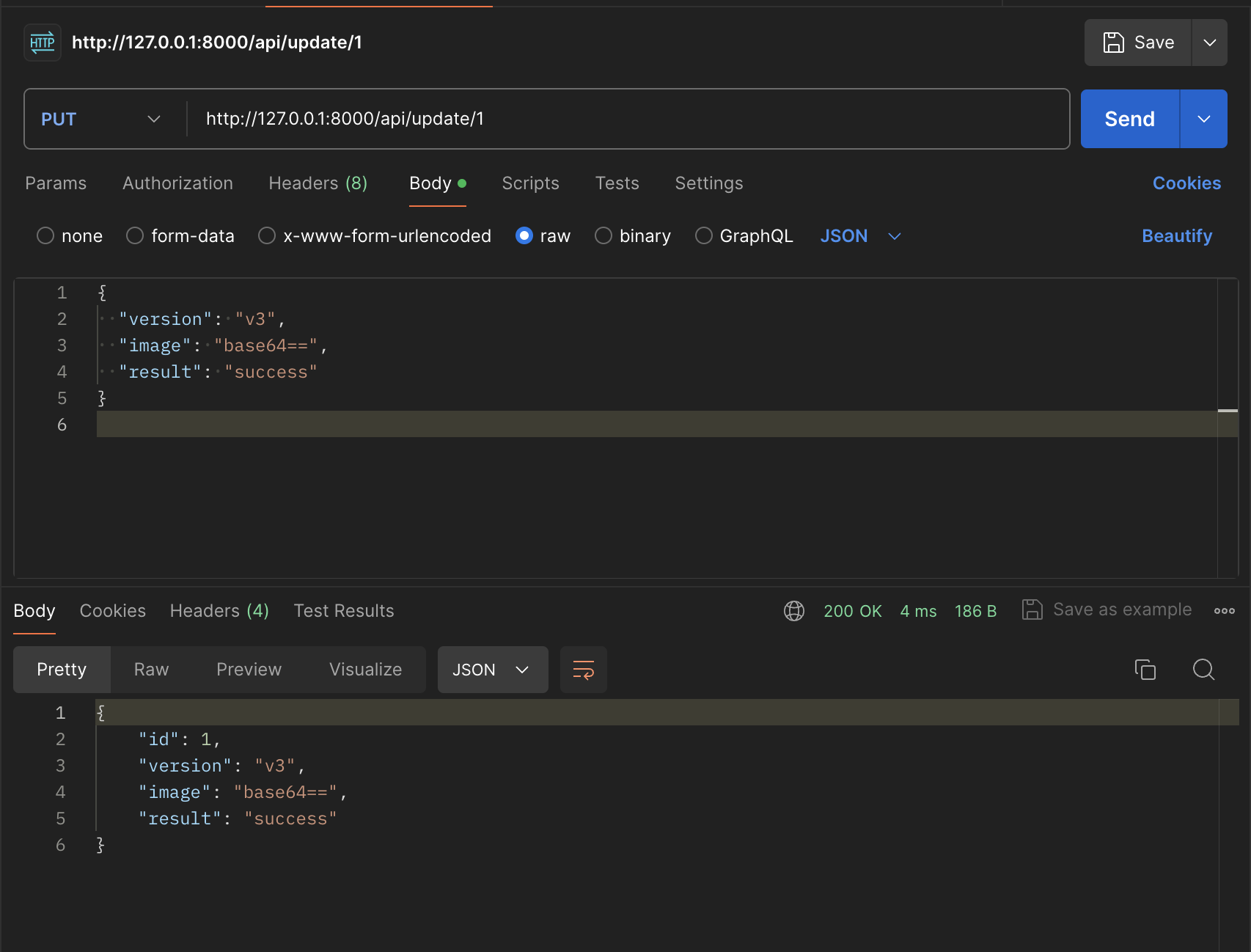The image size is (1251, 952).
Task: Click the Send button
Action: point(1129,119)
